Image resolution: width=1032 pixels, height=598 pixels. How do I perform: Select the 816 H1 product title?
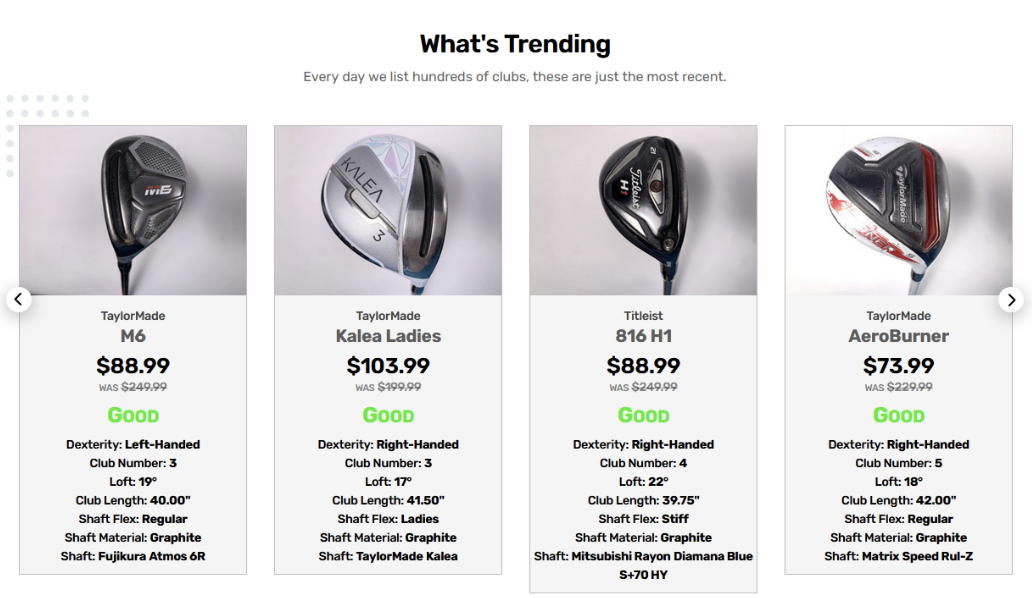(643, 336)
